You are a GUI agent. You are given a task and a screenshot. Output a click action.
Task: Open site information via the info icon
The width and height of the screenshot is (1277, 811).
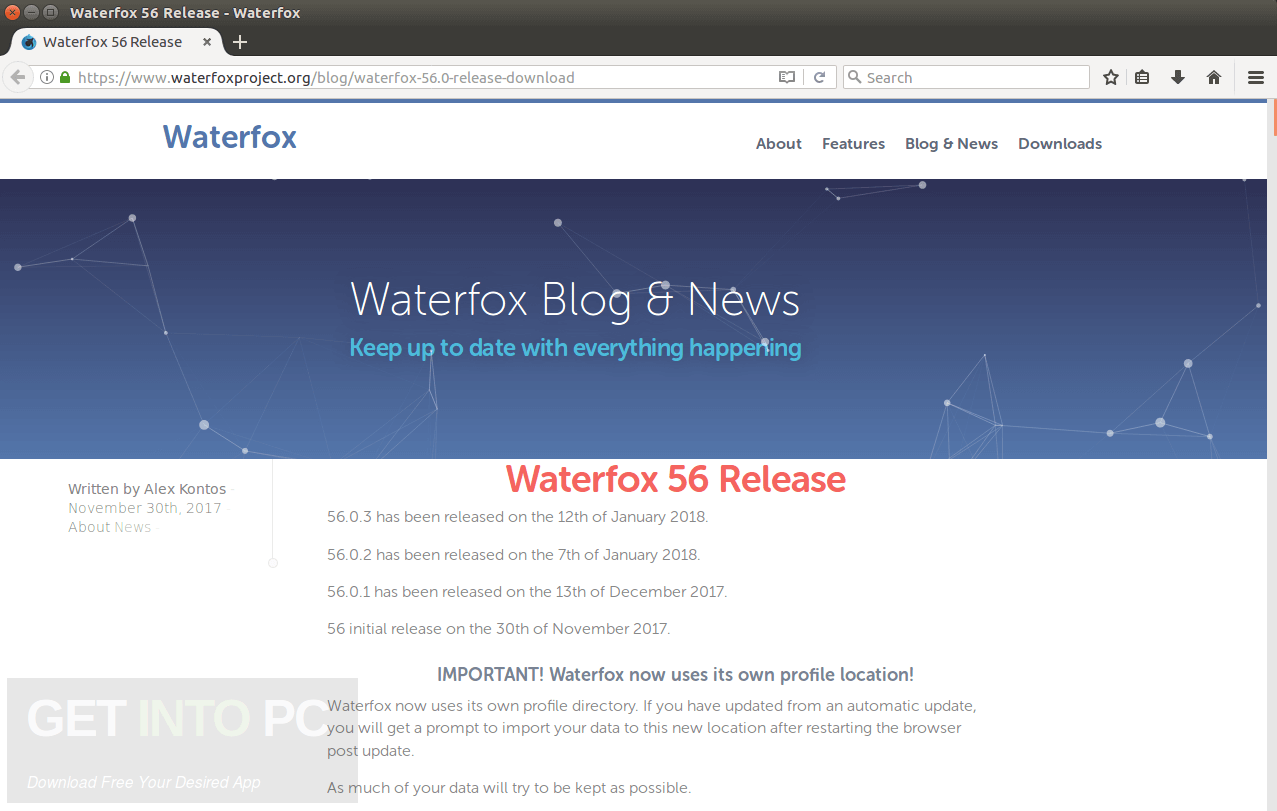pyautogui.click(x=46, y=77)
